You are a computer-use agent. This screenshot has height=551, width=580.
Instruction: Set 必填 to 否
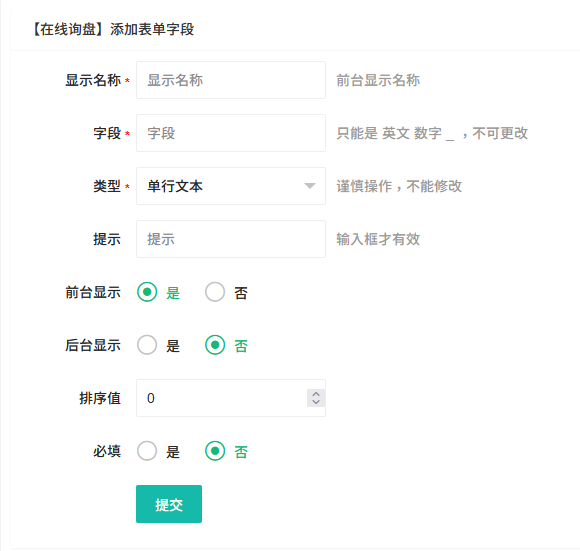pyautogui.click(x=215, y=451)
